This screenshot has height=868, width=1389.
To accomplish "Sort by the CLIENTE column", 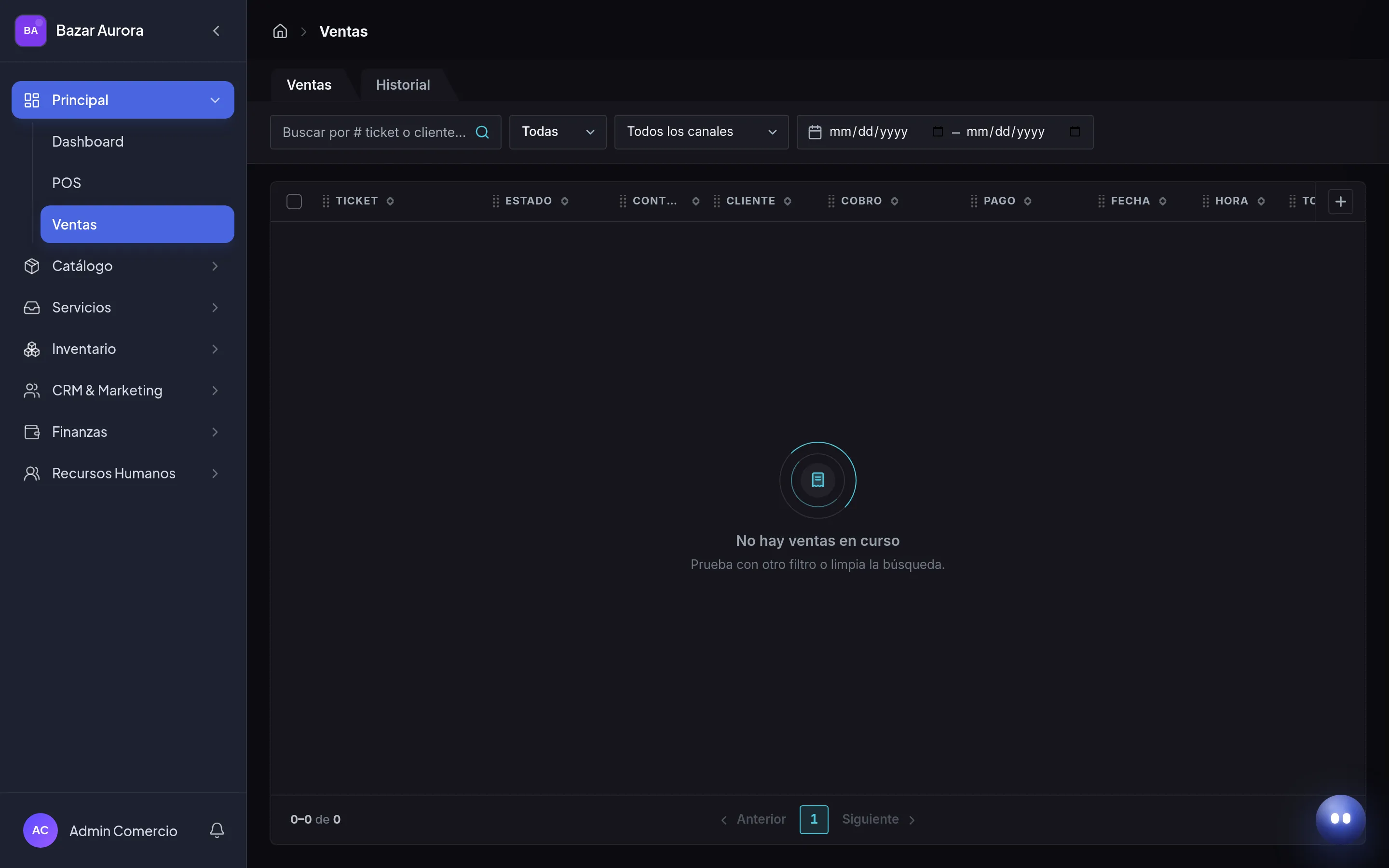I will [788, 201].
